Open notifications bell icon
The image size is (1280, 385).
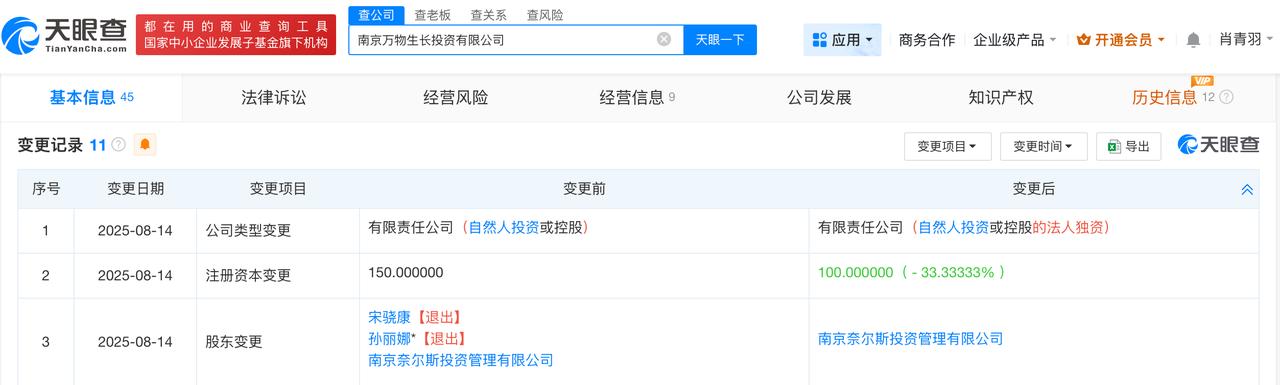pos(1193,40)
